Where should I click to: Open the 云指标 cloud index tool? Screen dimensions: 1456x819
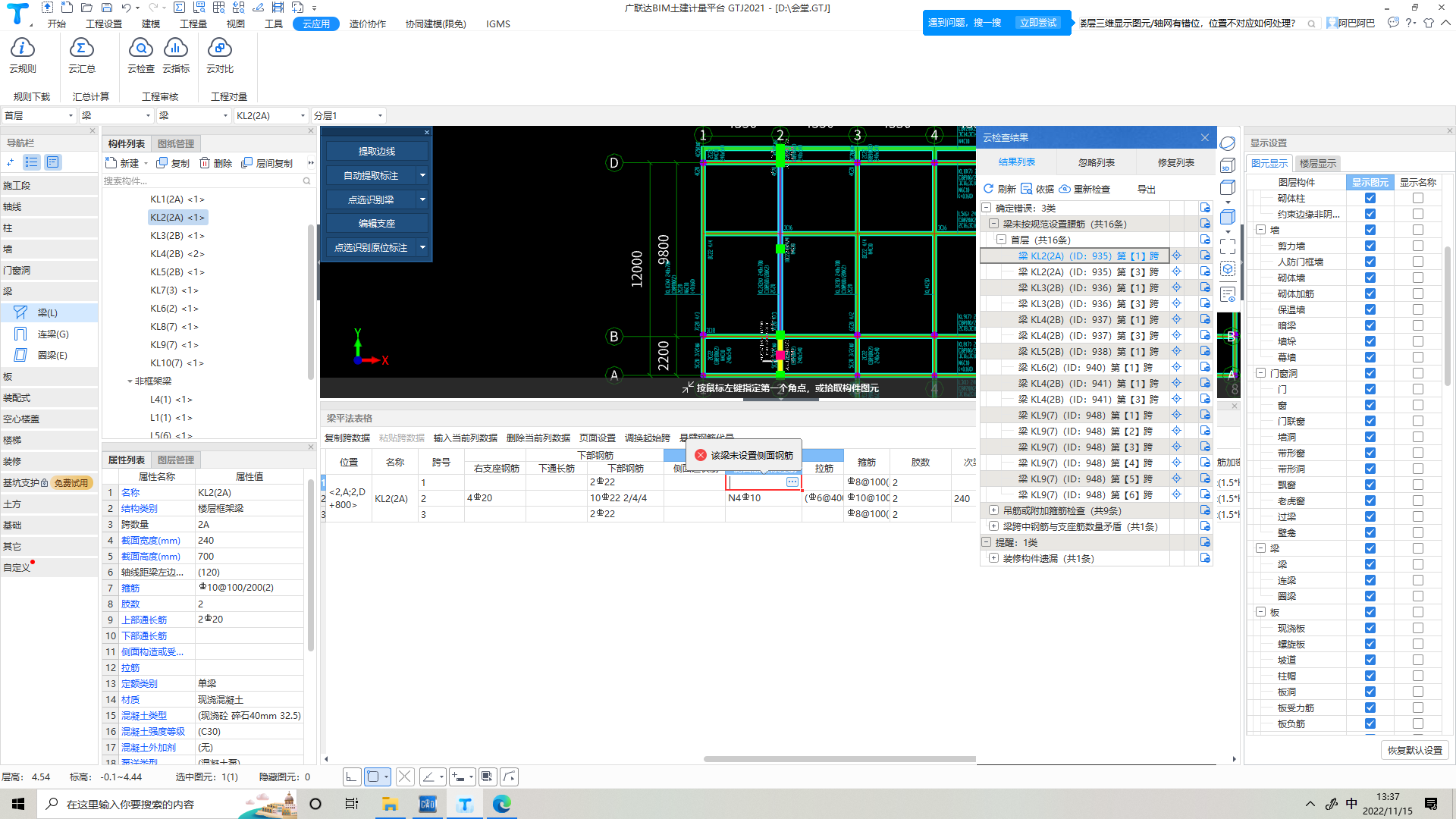coord(176,55)
